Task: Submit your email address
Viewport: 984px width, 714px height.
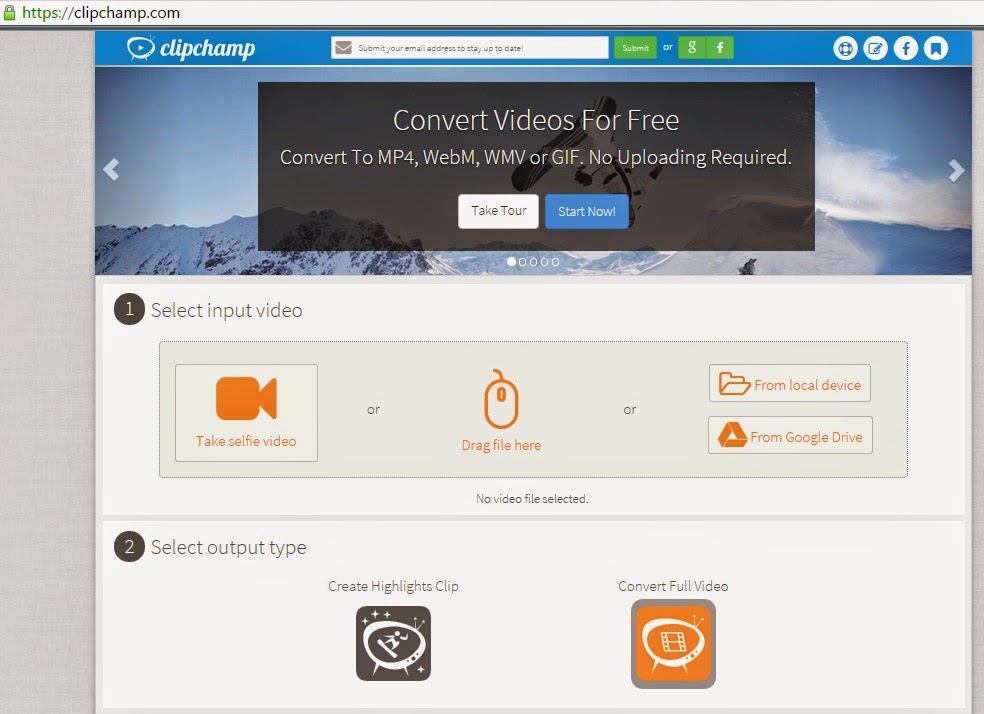Action: (635, 47)
